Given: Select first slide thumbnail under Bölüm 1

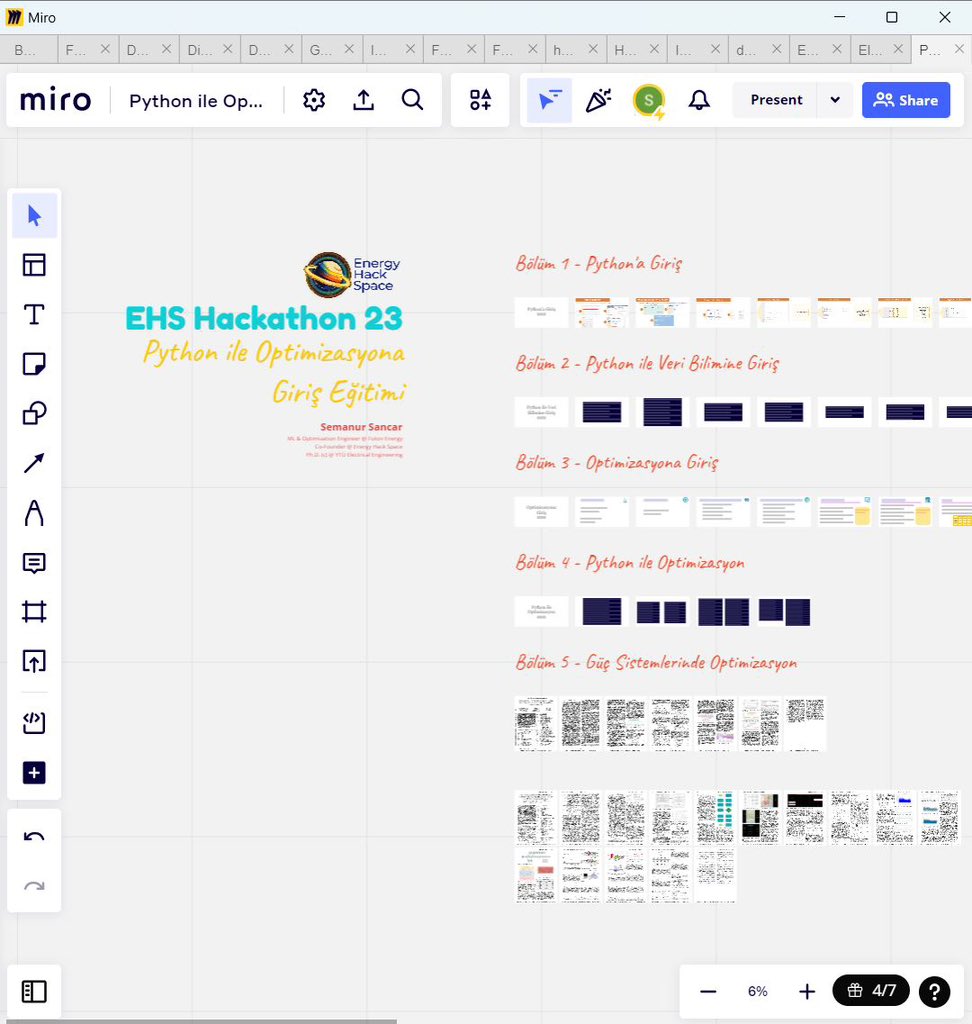Looking at the screenshot, I should pos(542,312).
